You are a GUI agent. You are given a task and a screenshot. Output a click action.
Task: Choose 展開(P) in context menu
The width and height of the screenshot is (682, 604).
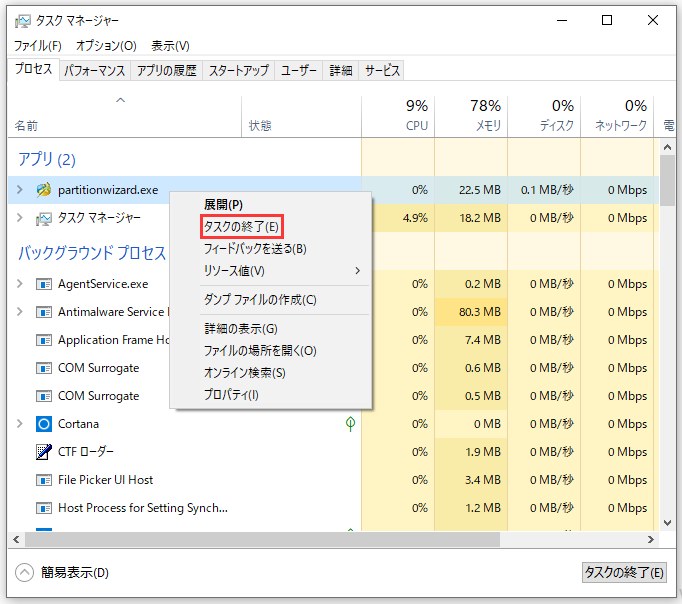(271, 204)
